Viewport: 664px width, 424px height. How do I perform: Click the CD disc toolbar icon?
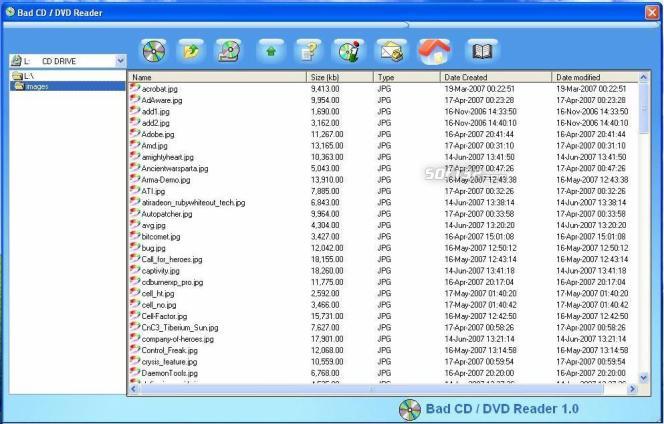(154, 52)
